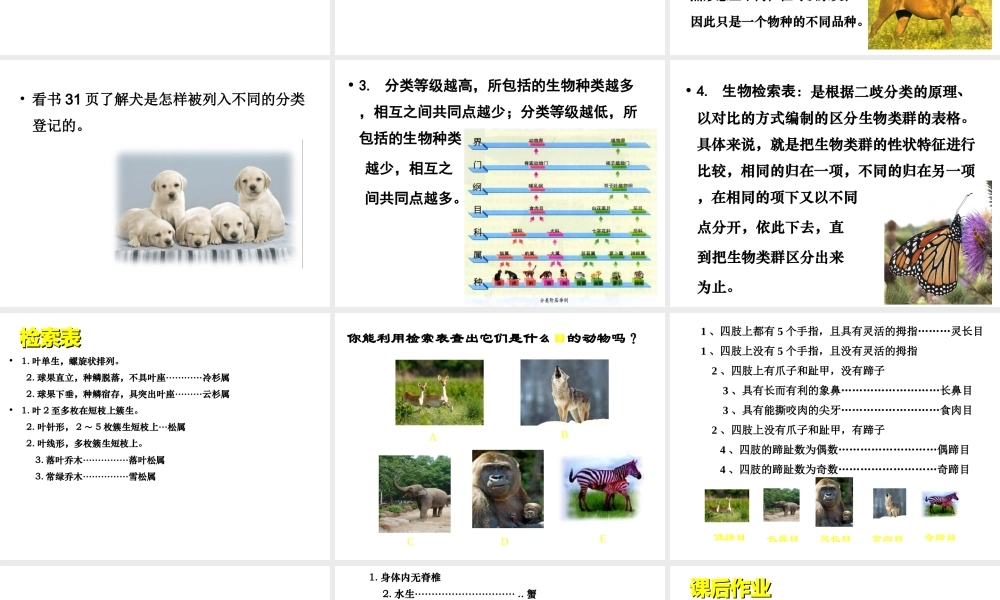The image size is (1000, 600).
Task: Click the line '2. 叶针形' ending with '松属'
Action: 105,427
